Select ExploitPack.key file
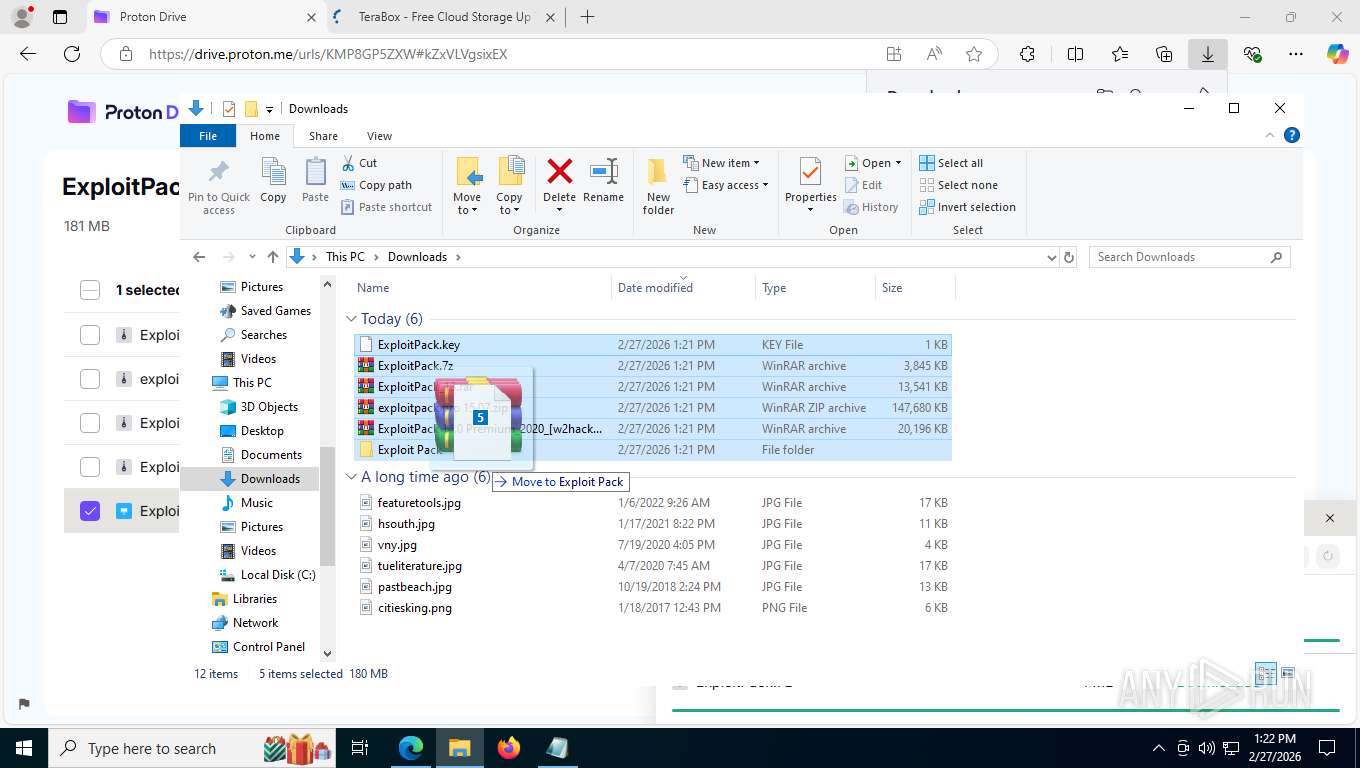 pyautogui.click(x=652, y=345)
